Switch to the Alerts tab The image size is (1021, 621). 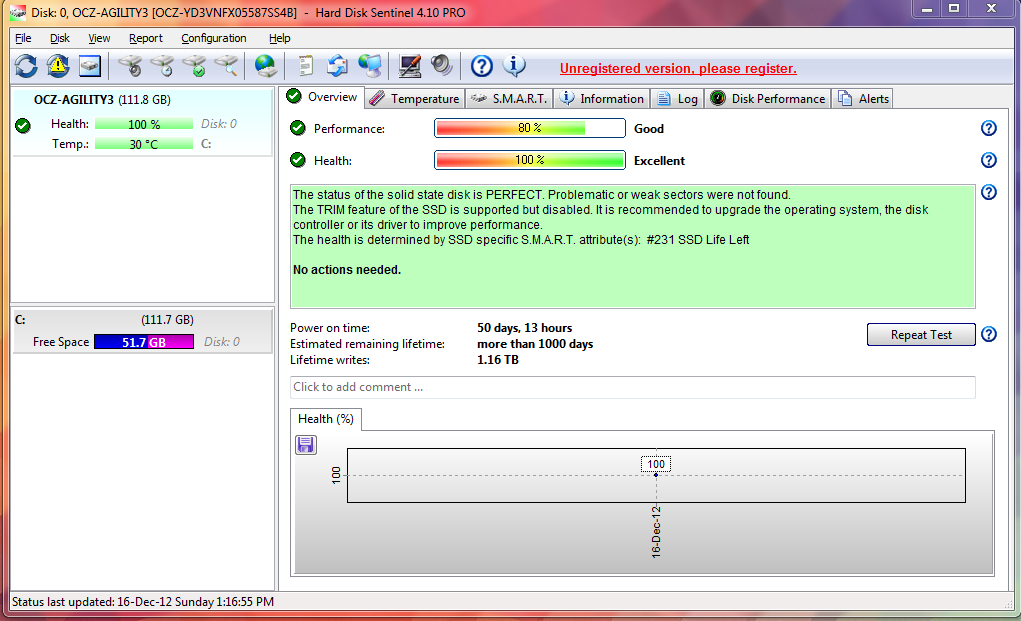pyautogui.click(x=863, y=98)
